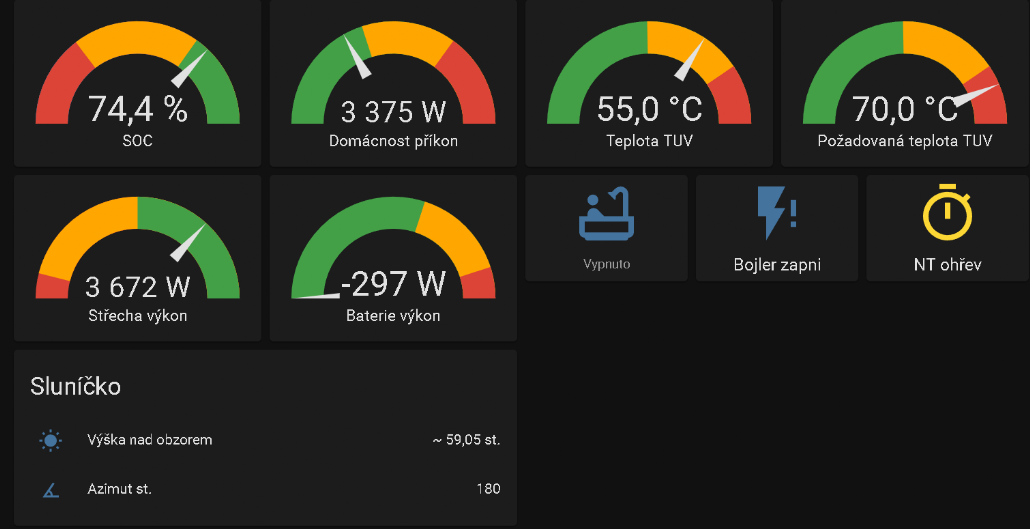
Task: Click the NT ohřev label
Action: coord(947,265)
